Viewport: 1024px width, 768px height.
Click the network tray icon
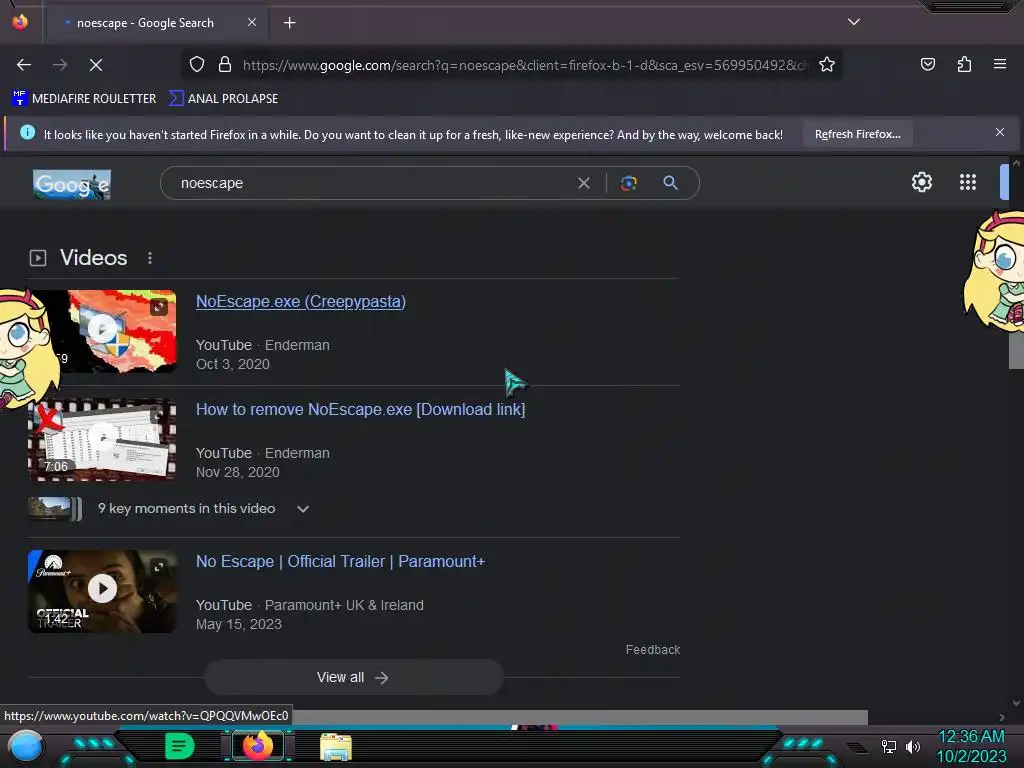(x=888, y=746)
